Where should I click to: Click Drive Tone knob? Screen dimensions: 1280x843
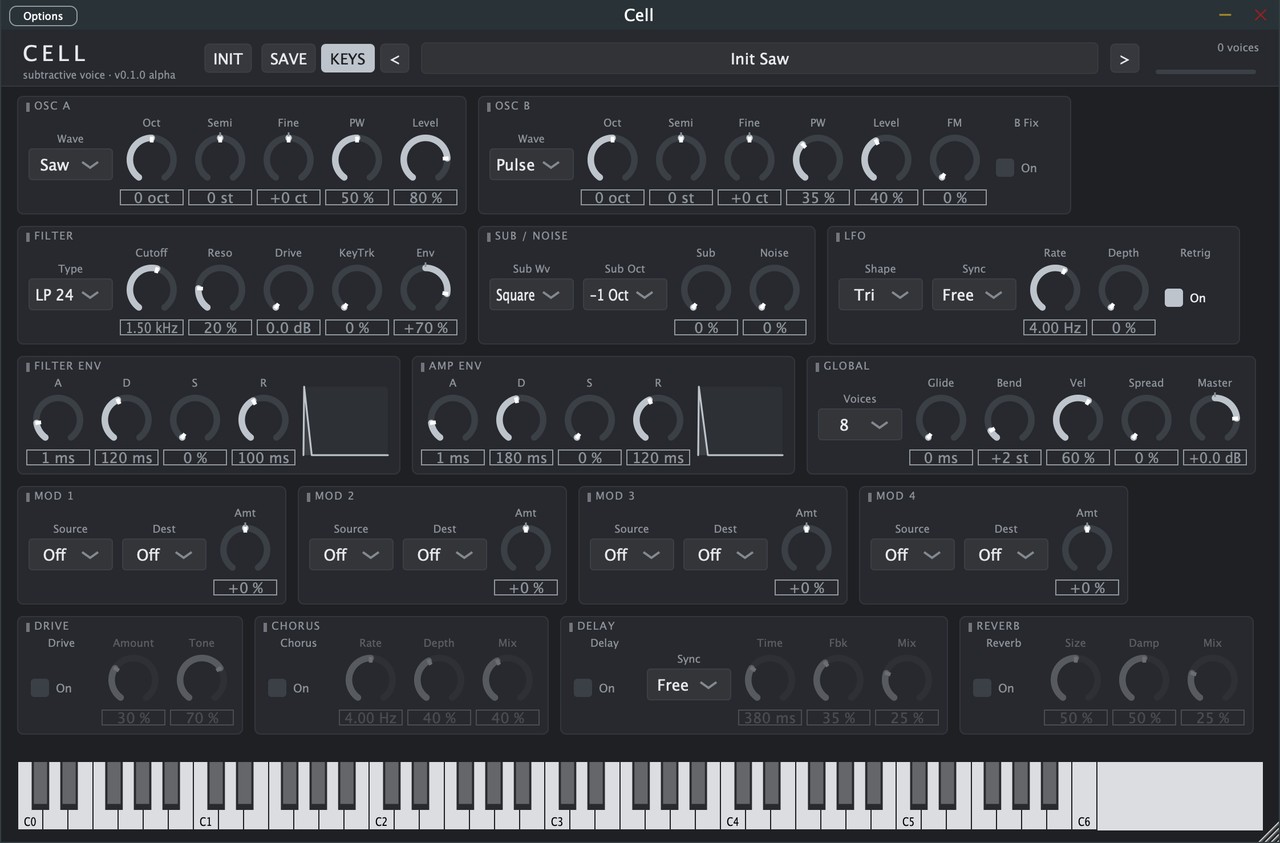tap(202, 680)
